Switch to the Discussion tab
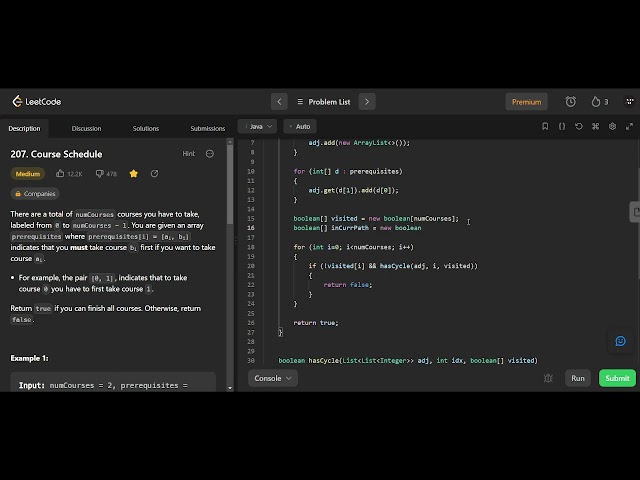640x480 pixels. [86, 129]
